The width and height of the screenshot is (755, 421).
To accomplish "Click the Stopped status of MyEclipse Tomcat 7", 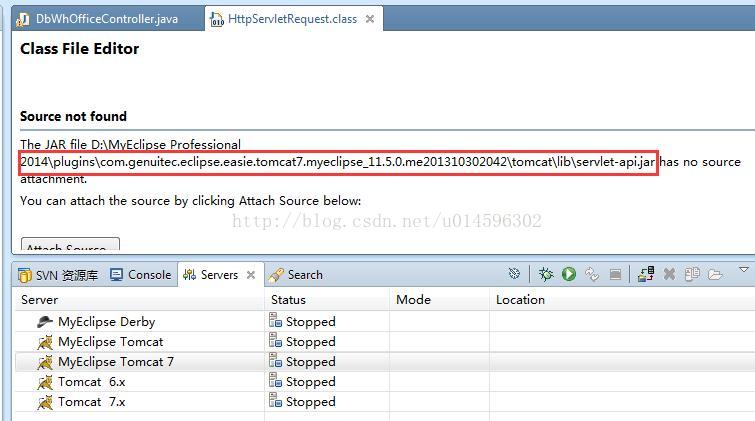I will [311, 362].
